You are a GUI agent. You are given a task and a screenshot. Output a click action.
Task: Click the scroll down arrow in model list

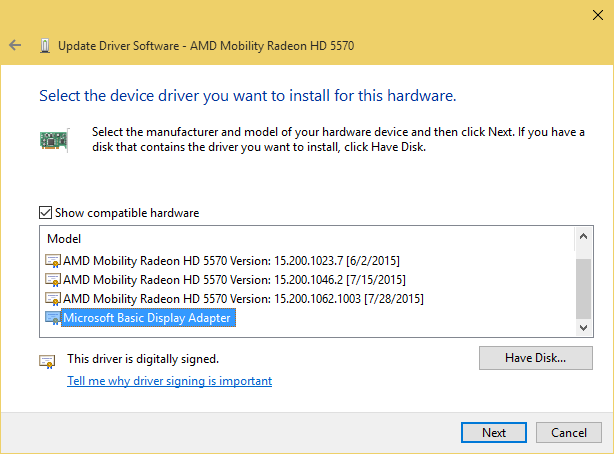click(583, 328)
